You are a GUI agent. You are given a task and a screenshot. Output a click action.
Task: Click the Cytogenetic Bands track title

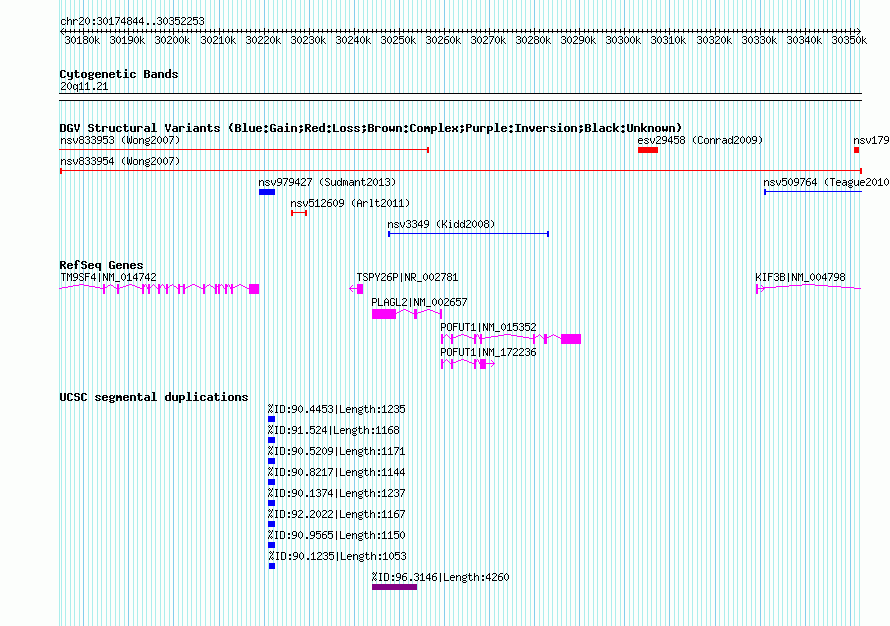pyautogui.click(x=119, y=74)
